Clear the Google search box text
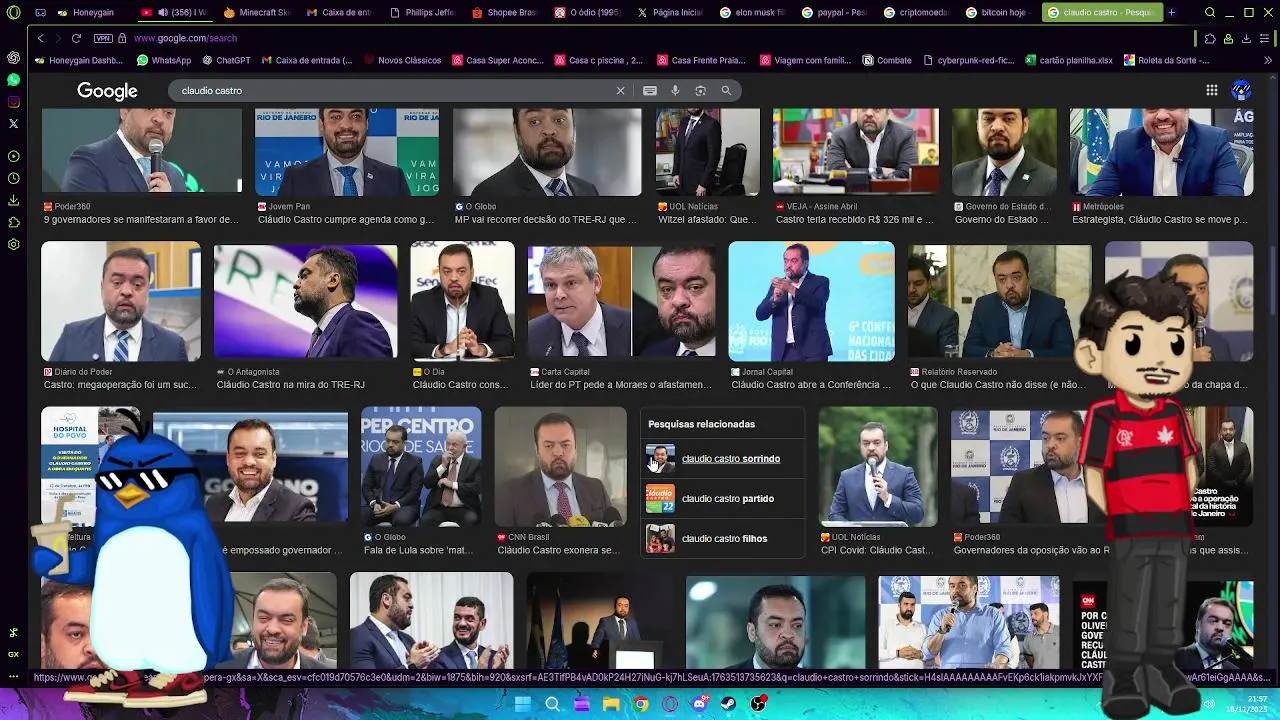Image resolution: width=1280 pixels, height=720 pixels. 620,90
